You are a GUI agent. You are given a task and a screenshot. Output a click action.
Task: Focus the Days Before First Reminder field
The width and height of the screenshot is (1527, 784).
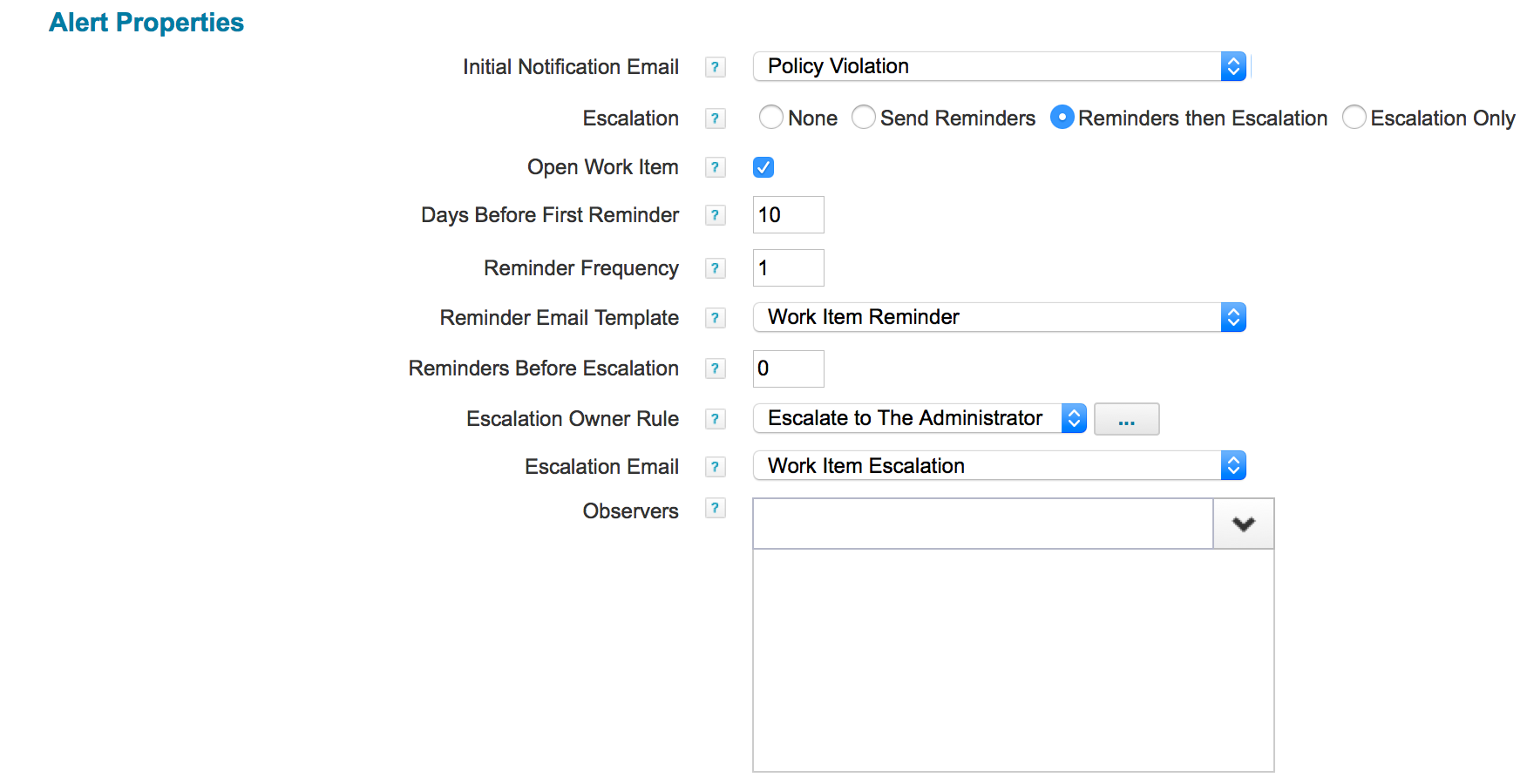click(789, 215)
